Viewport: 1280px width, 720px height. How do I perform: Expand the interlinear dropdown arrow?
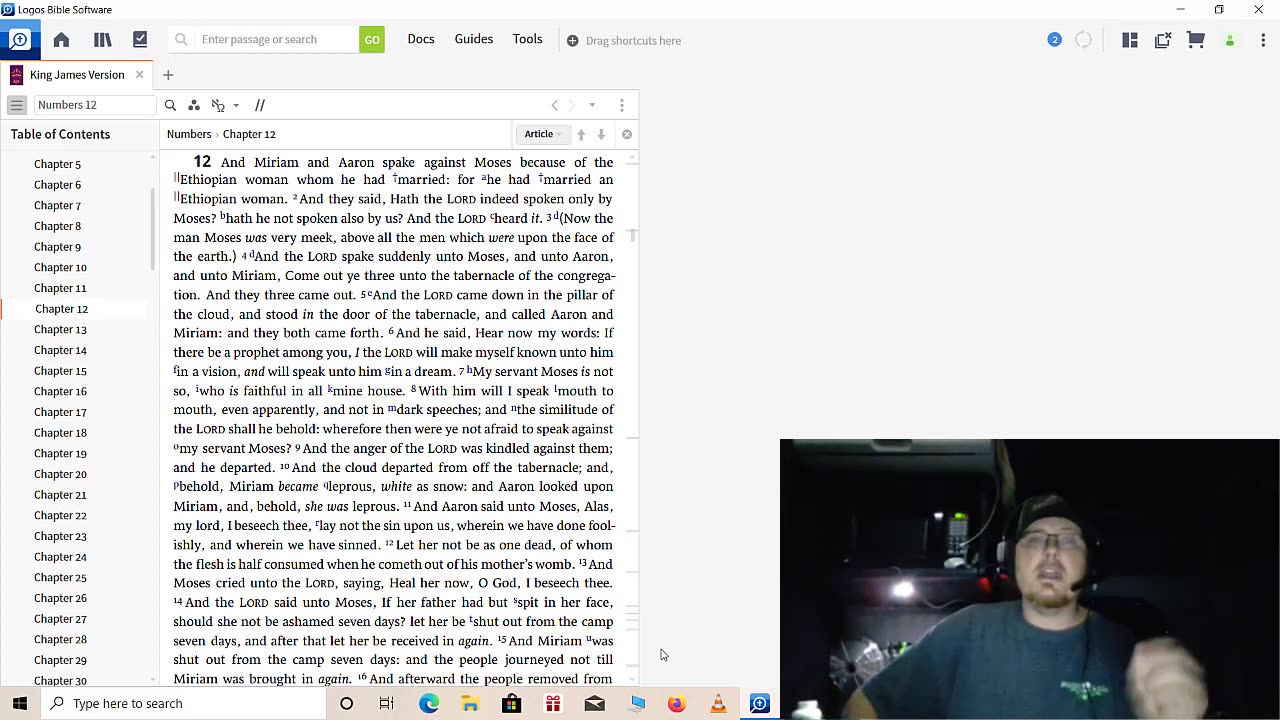[x=236, y=105]
